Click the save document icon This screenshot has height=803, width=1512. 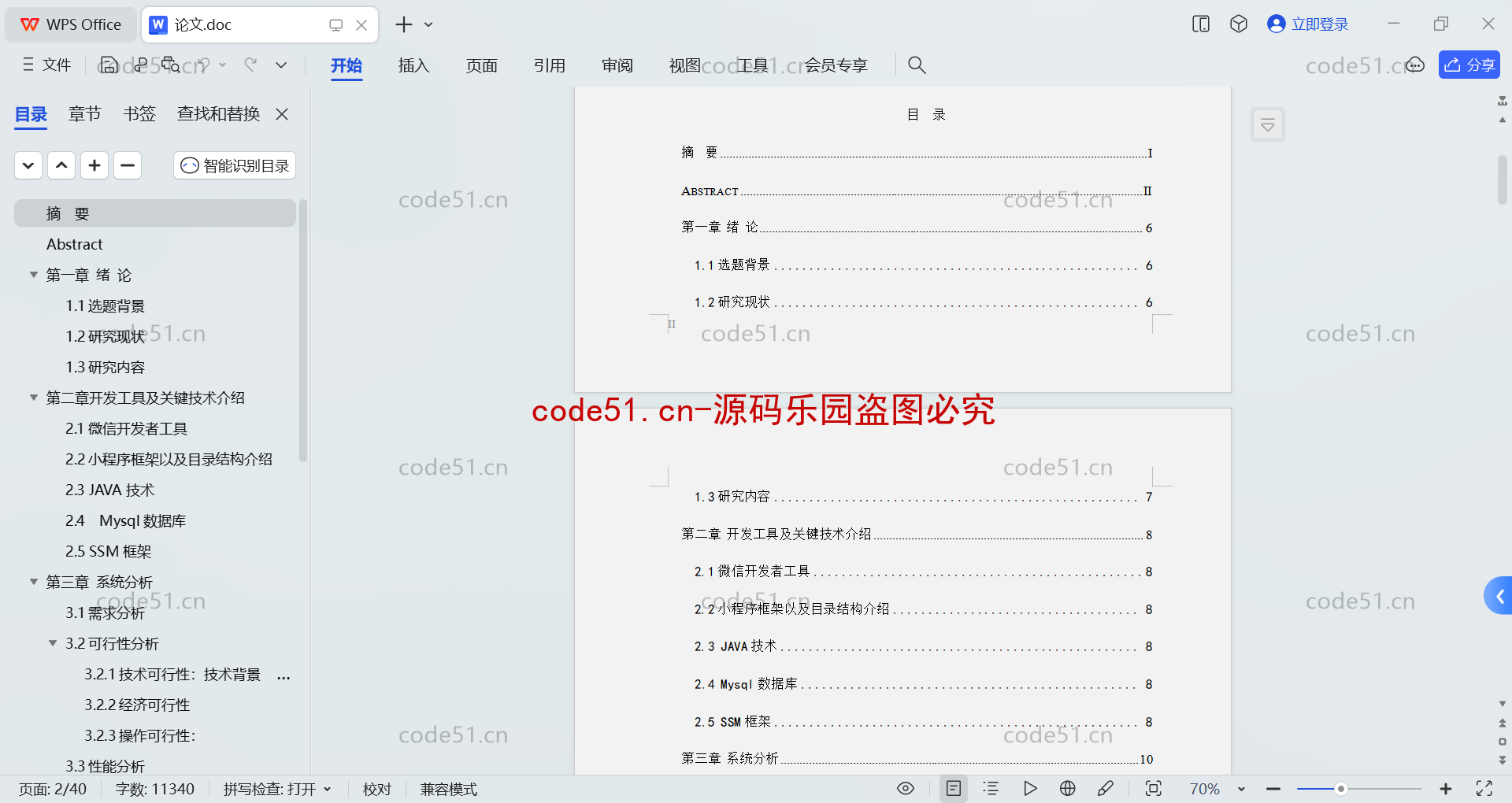[x=109, y=65]
